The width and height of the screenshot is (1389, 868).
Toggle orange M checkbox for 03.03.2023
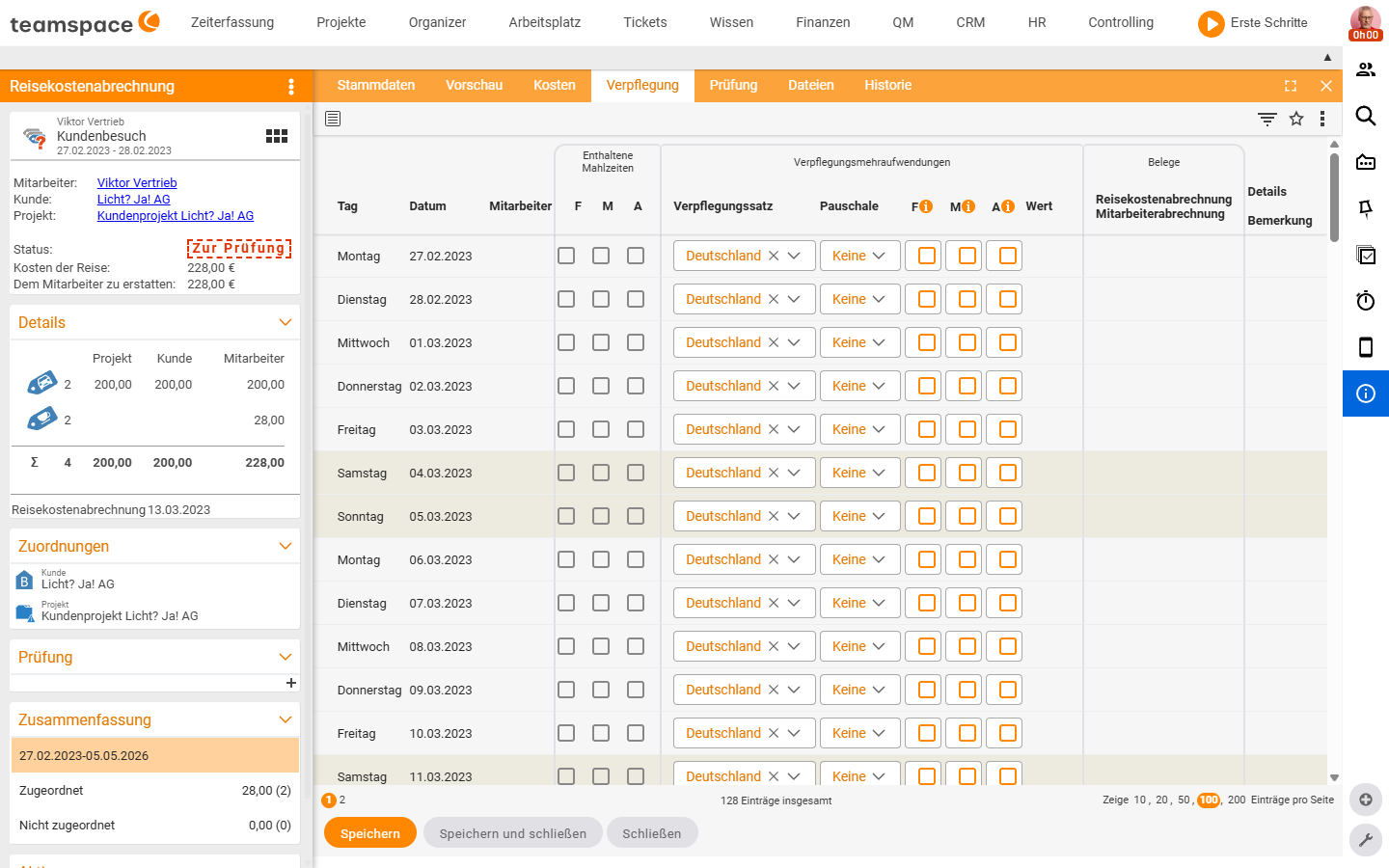(967, 429)
